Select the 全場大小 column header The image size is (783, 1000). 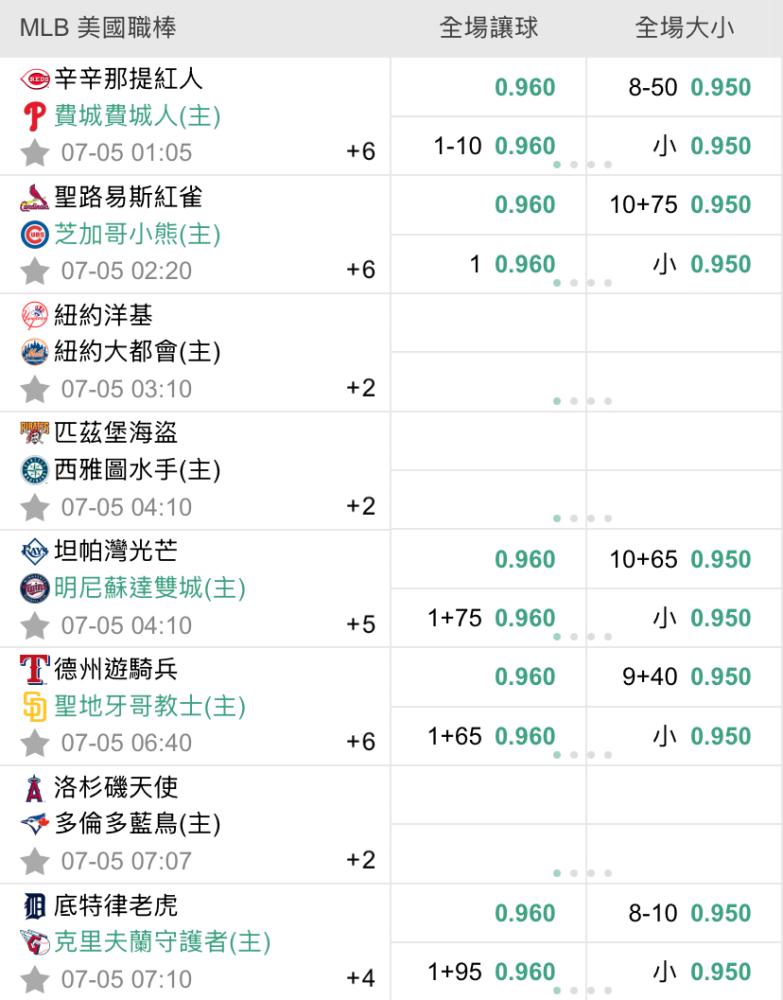[x=684, y=28]
